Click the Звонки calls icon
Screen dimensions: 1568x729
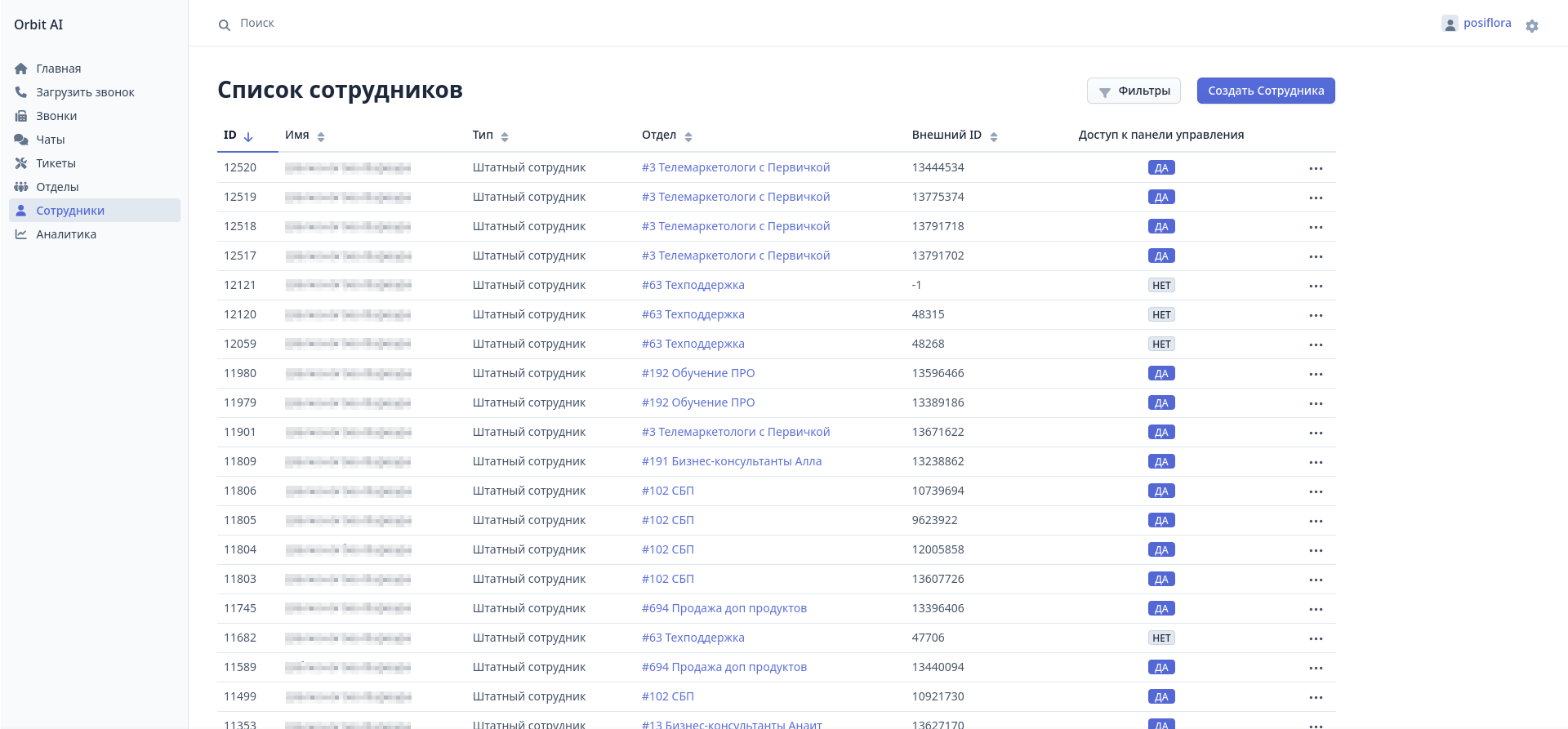tap(21, 116)
